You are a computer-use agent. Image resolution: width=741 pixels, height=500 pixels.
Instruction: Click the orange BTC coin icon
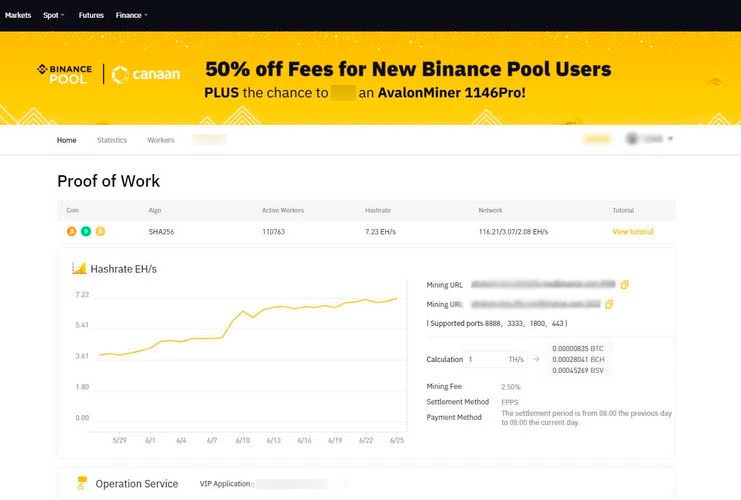71,231
